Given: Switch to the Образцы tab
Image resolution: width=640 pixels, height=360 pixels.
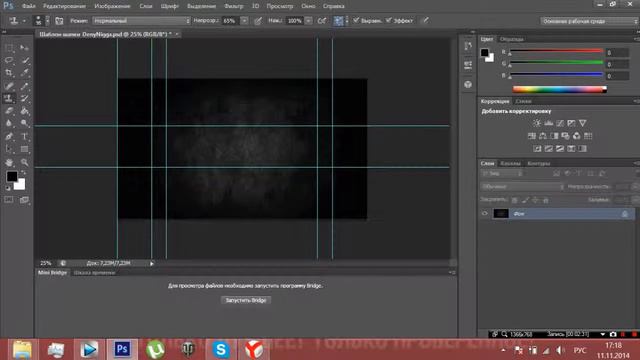Looking at the screenshot, I should [511, 39].
